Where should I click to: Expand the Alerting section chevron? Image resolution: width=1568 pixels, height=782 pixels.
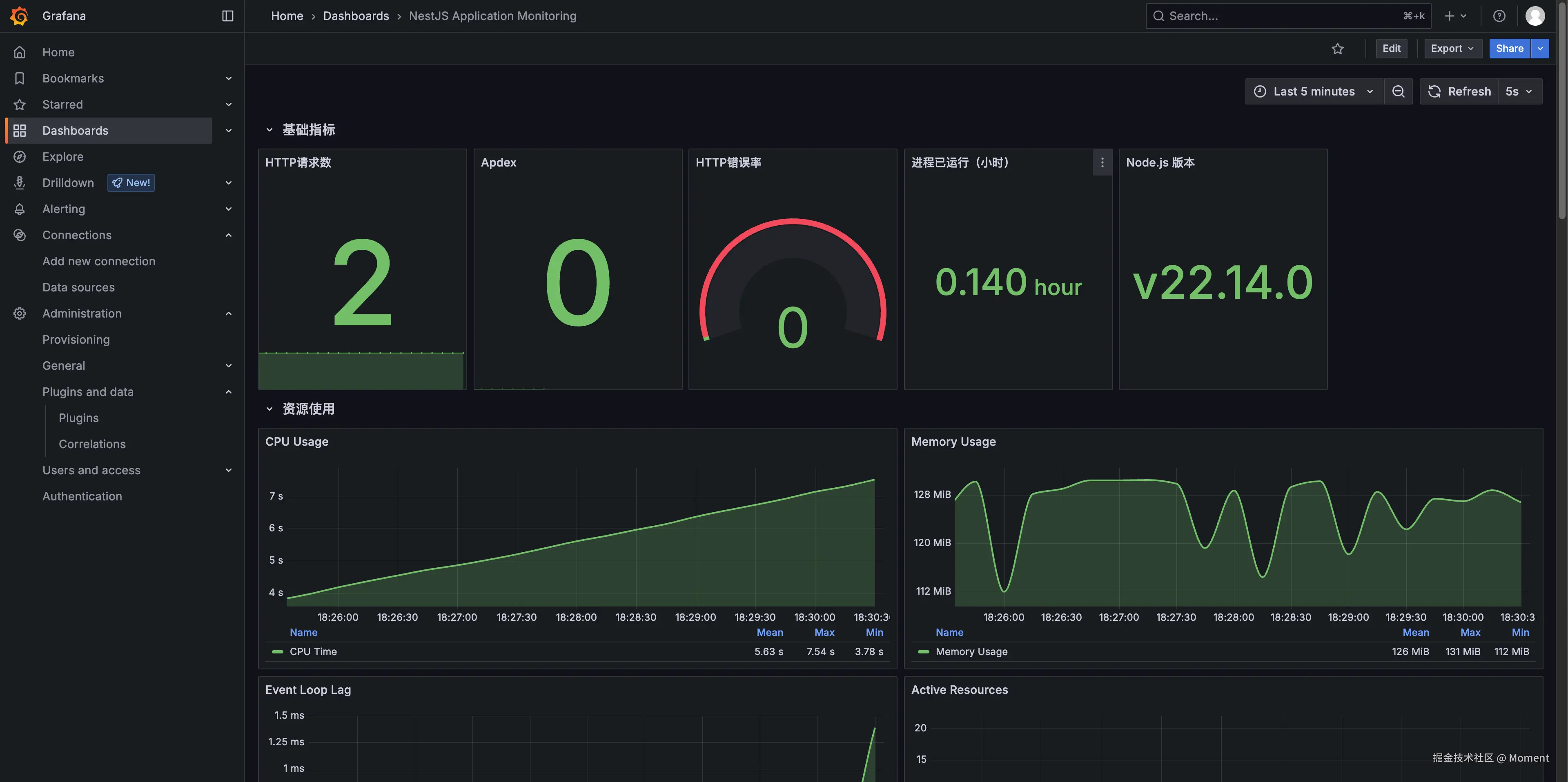coord(228,209)
